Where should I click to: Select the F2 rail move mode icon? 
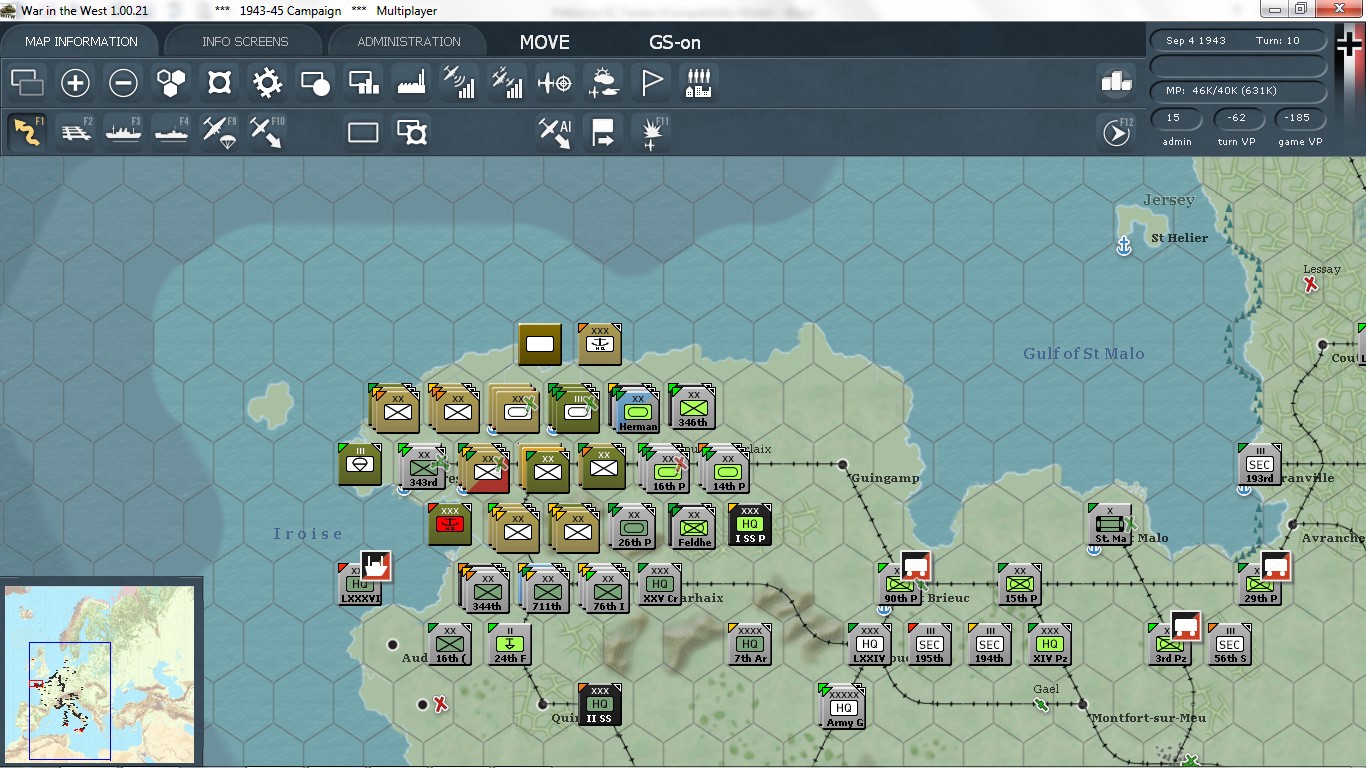[77, 133]
